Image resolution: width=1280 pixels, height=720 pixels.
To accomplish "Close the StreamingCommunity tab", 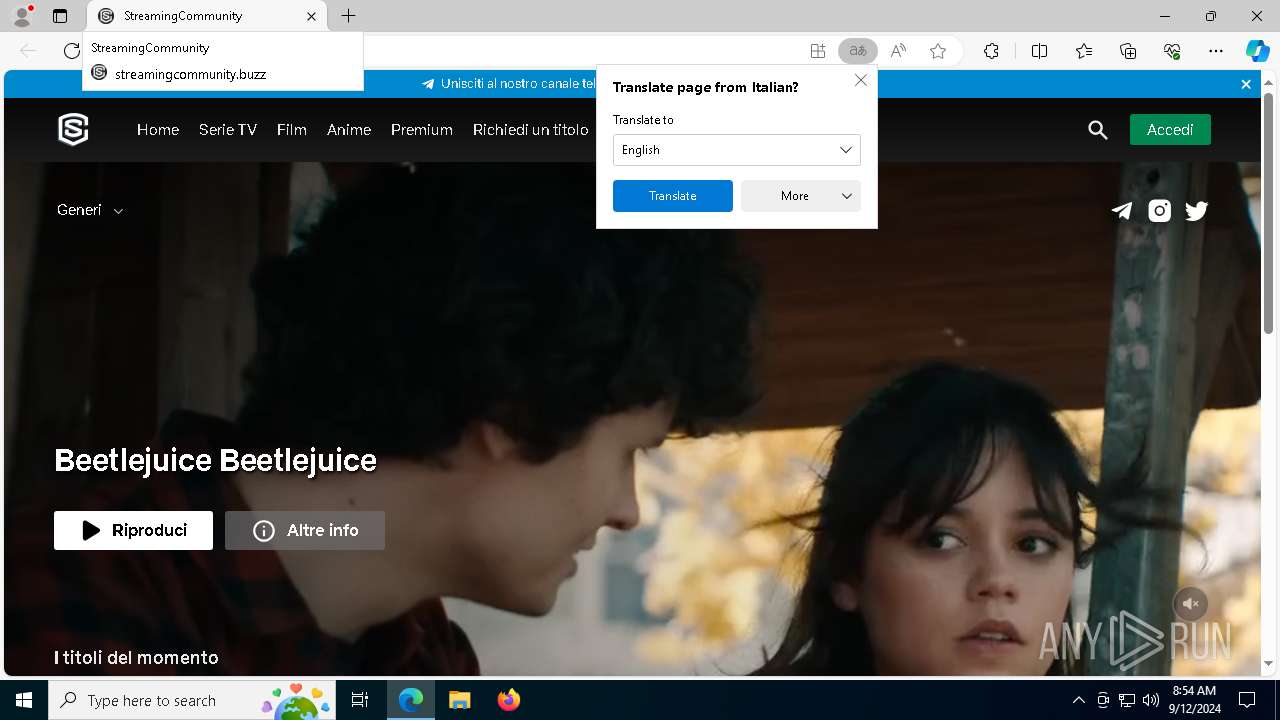I will (311, 16).
